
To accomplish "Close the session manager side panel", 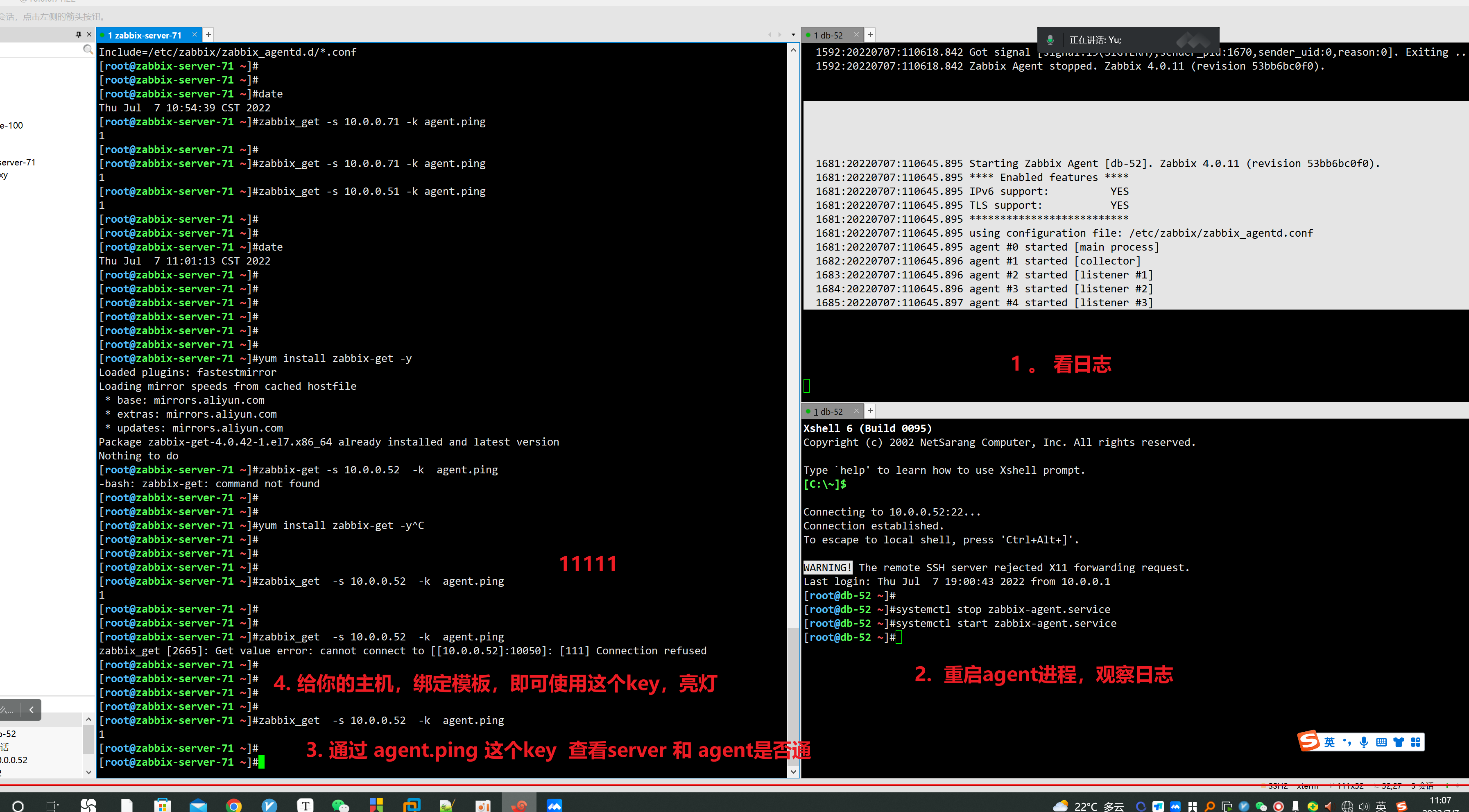I will pos(89,35).
